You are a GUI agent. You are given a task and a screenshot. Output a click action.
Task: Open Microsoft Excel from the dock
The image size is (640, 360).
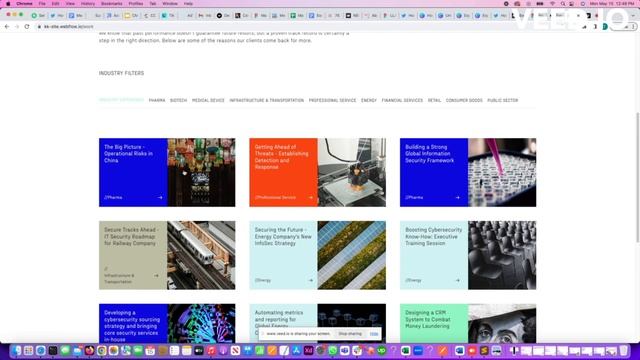[406, 351]
